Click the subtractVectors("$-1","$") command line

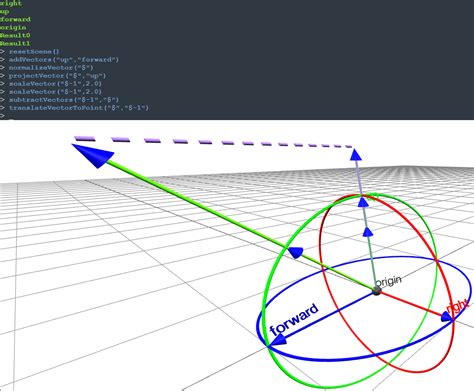(x=64, y=100)
